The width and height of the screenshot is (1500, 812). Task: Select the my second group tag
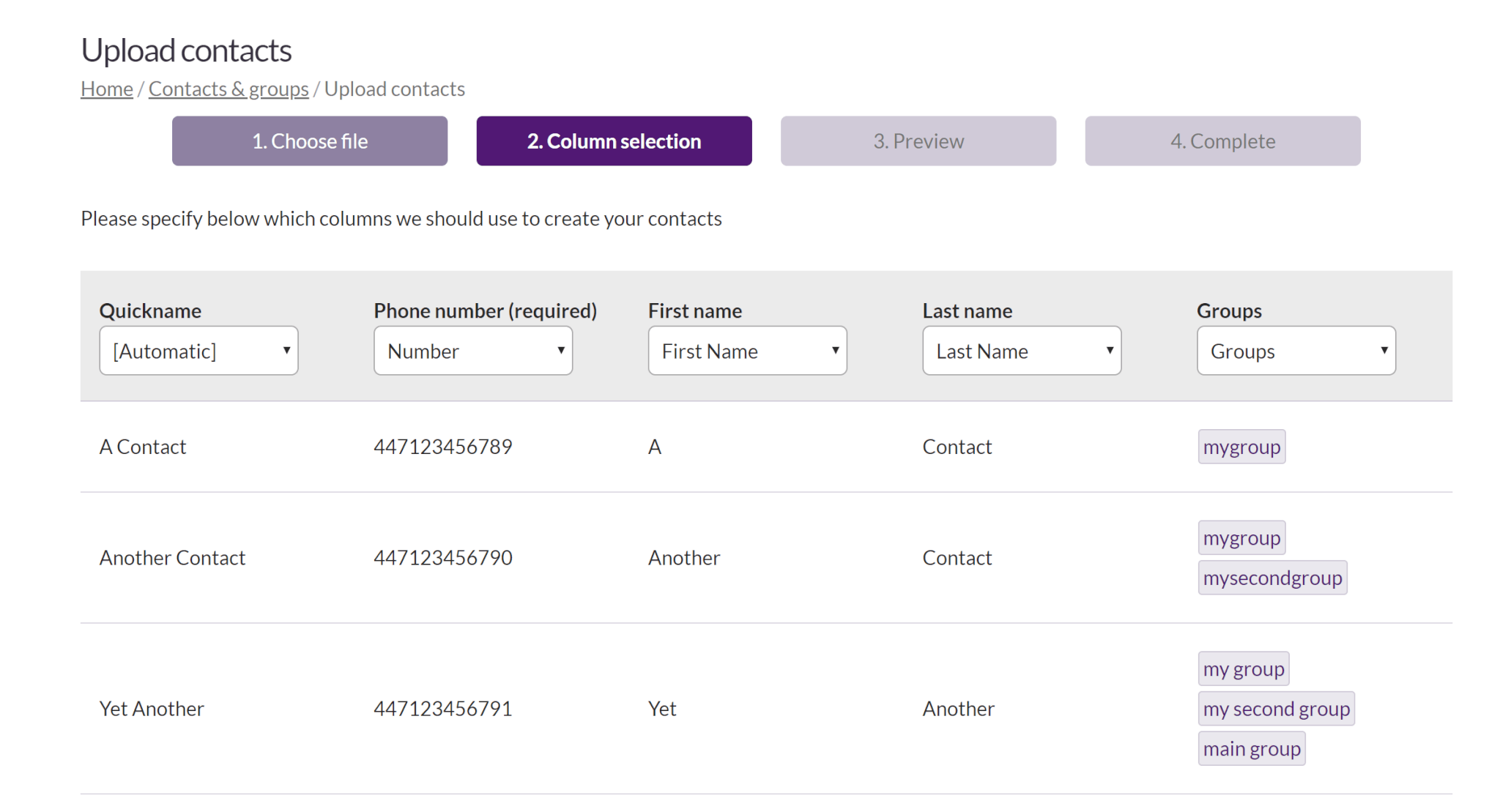click(1276, 708)
